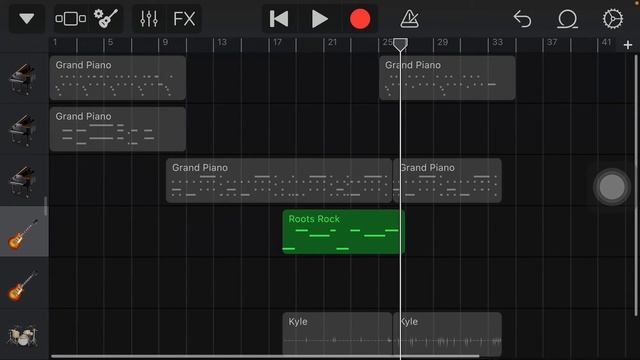Tap the floating AssistiveTouch circle button
Viewport: 640px width, 360px height.
coord(612,187)
